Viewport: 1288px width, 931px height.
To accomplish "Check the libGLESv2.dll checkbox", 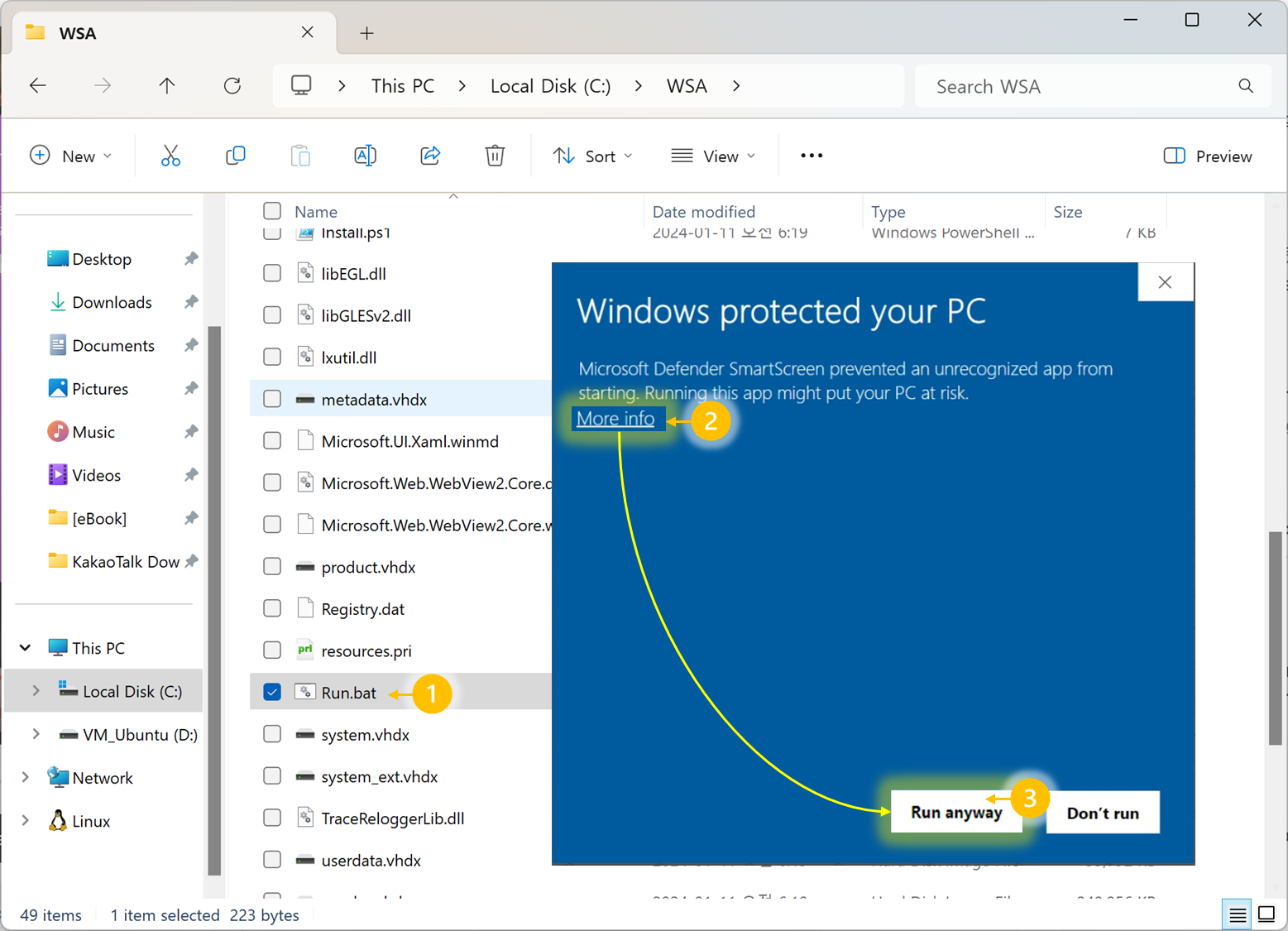I will pyautogui.click(x=272, y=315).
